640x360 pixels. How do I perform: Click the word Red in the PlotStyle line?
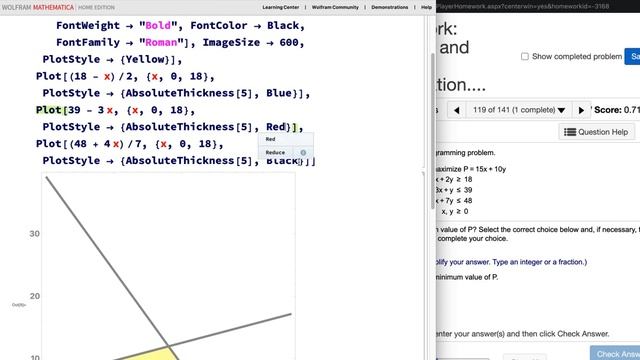pos(276,127)
